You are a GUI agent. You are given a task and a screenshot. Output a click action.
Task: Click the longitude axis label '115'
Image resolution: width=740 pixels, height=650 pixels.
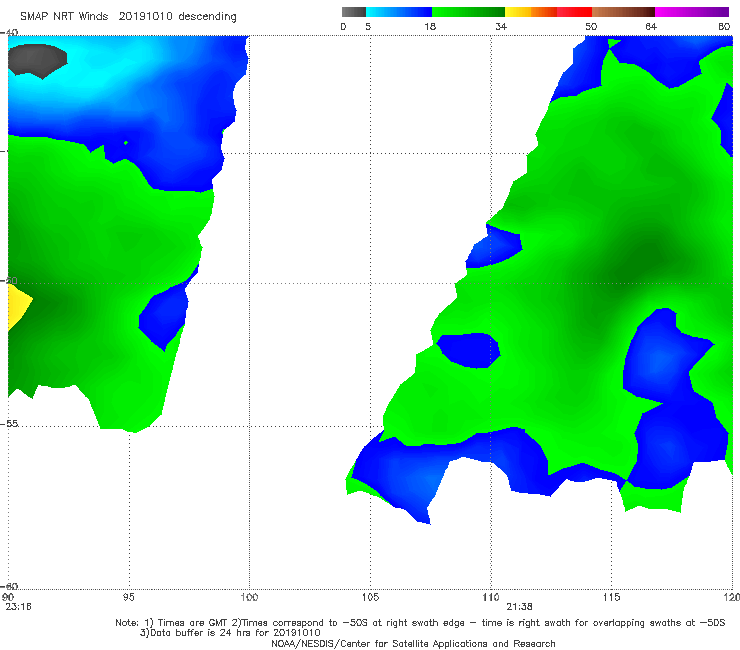coord(612,598)
